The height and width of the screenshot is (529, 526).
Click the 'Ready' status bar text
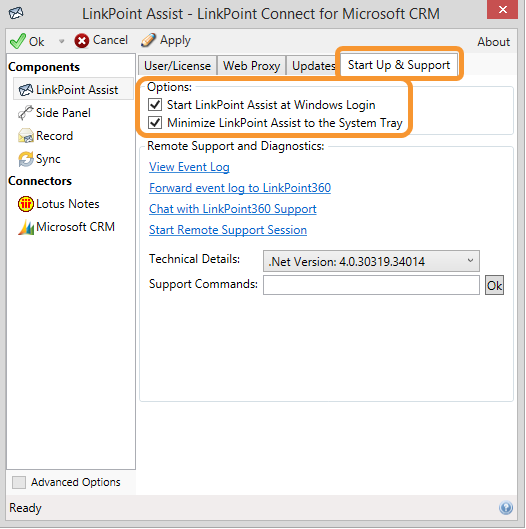[25, 508]
